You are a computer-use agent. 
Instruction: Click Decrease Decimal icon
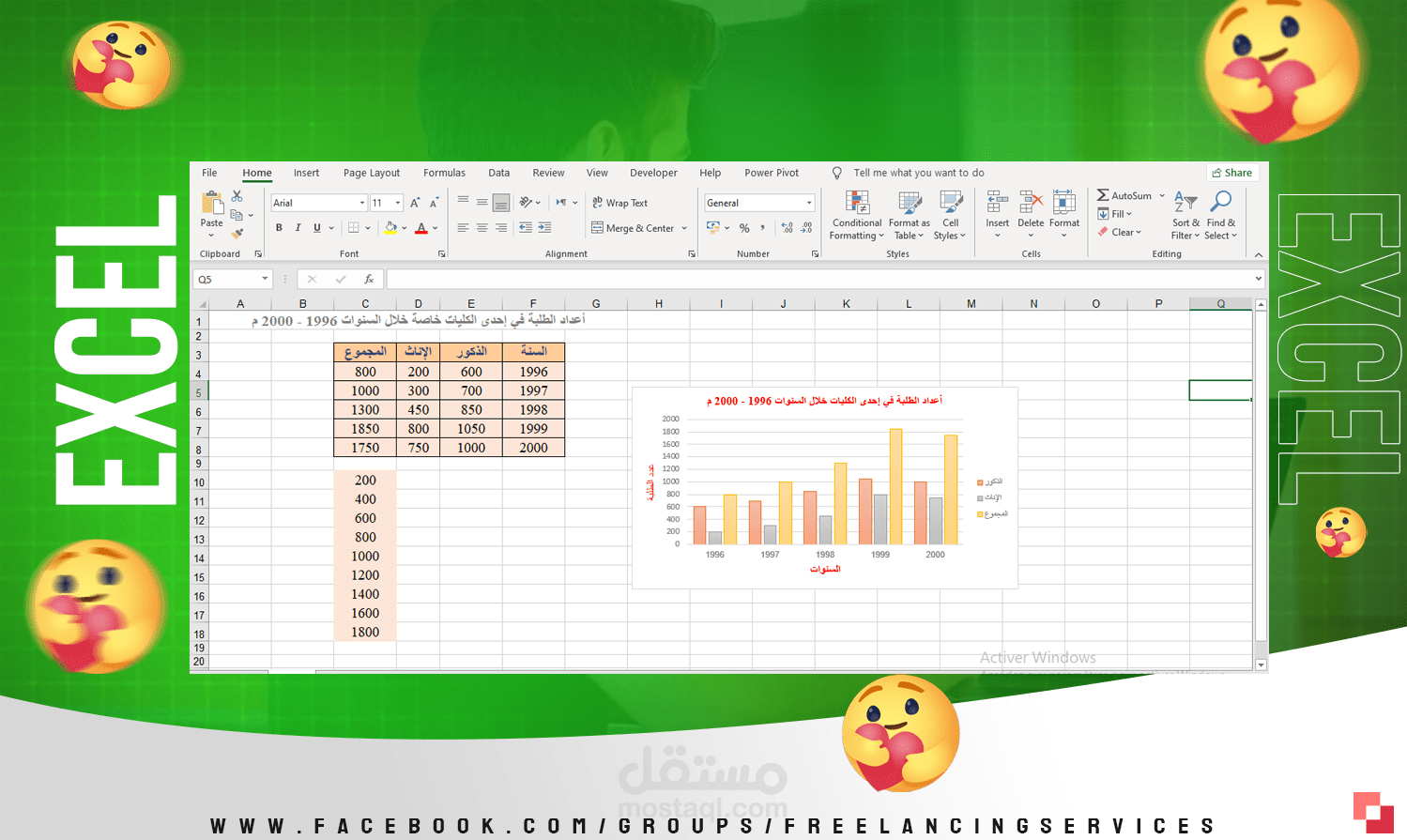pyautogui.click(x=806, y=228)
